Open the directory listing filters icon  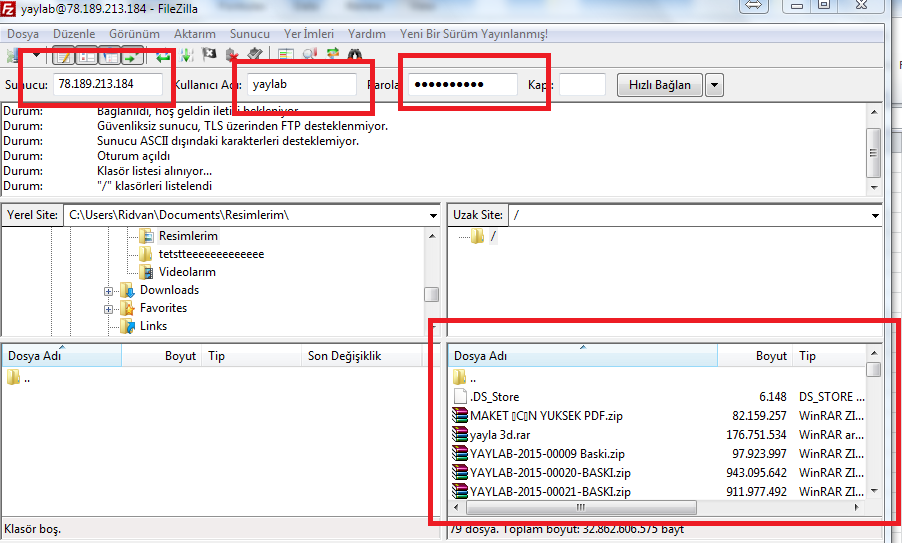point(286,55)
